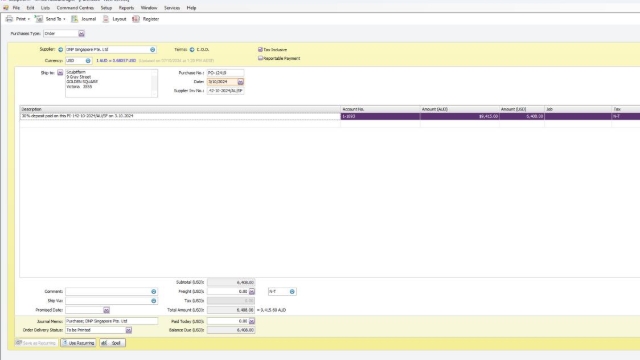Click the Purchase No. input field
The image size is (640, 360).
225,73
